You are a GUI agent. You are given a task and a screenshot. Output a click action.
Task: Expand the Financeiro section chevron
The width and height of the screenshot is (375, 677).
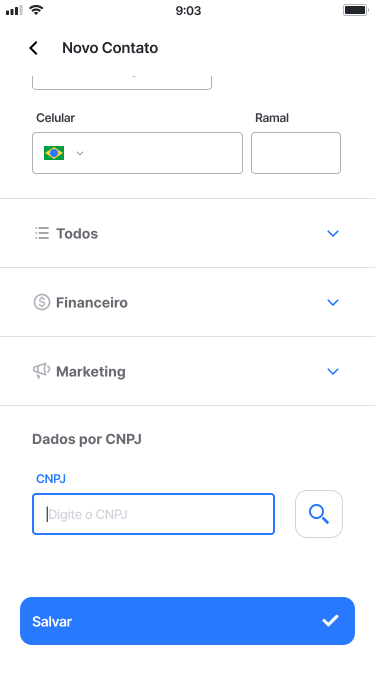coord(333,302)
